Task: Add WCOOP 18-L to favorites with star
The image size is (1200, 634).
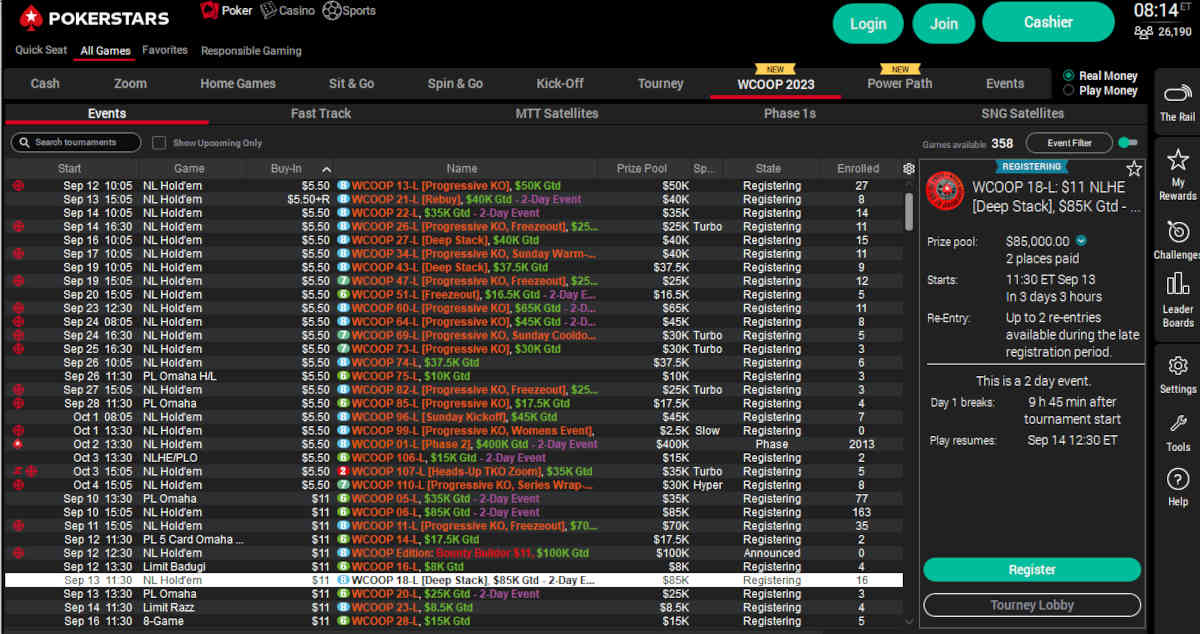Action: point(1133,168)
